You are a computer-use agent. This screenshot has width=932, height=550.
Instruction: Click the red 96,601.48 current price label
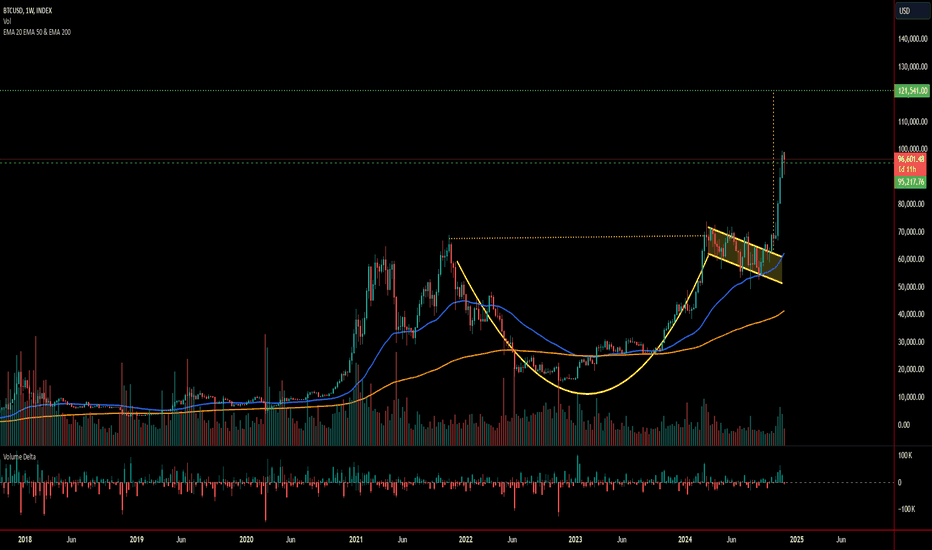pyautogui.click(x=911, y=159)
